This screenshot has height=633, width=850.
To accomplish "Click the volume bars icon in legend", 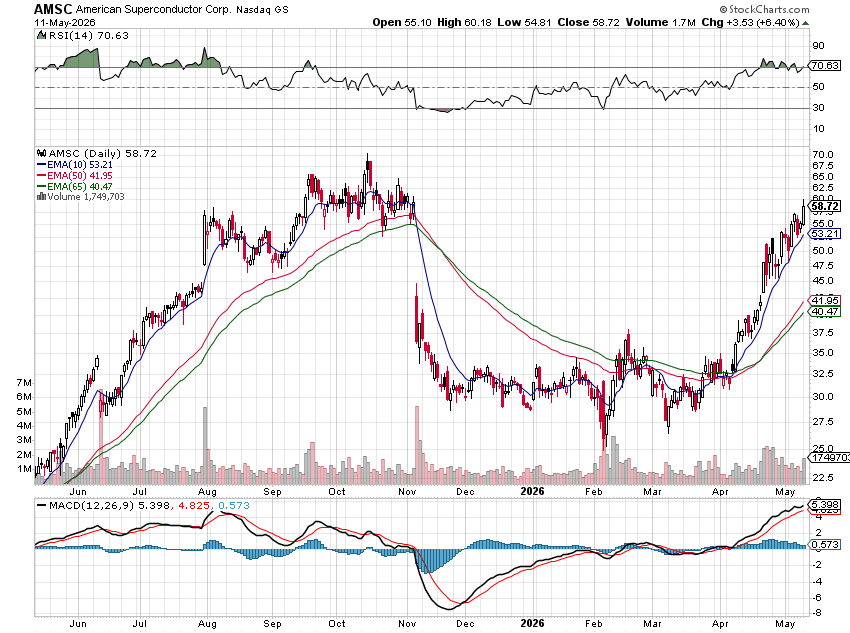I will (41, 197).
